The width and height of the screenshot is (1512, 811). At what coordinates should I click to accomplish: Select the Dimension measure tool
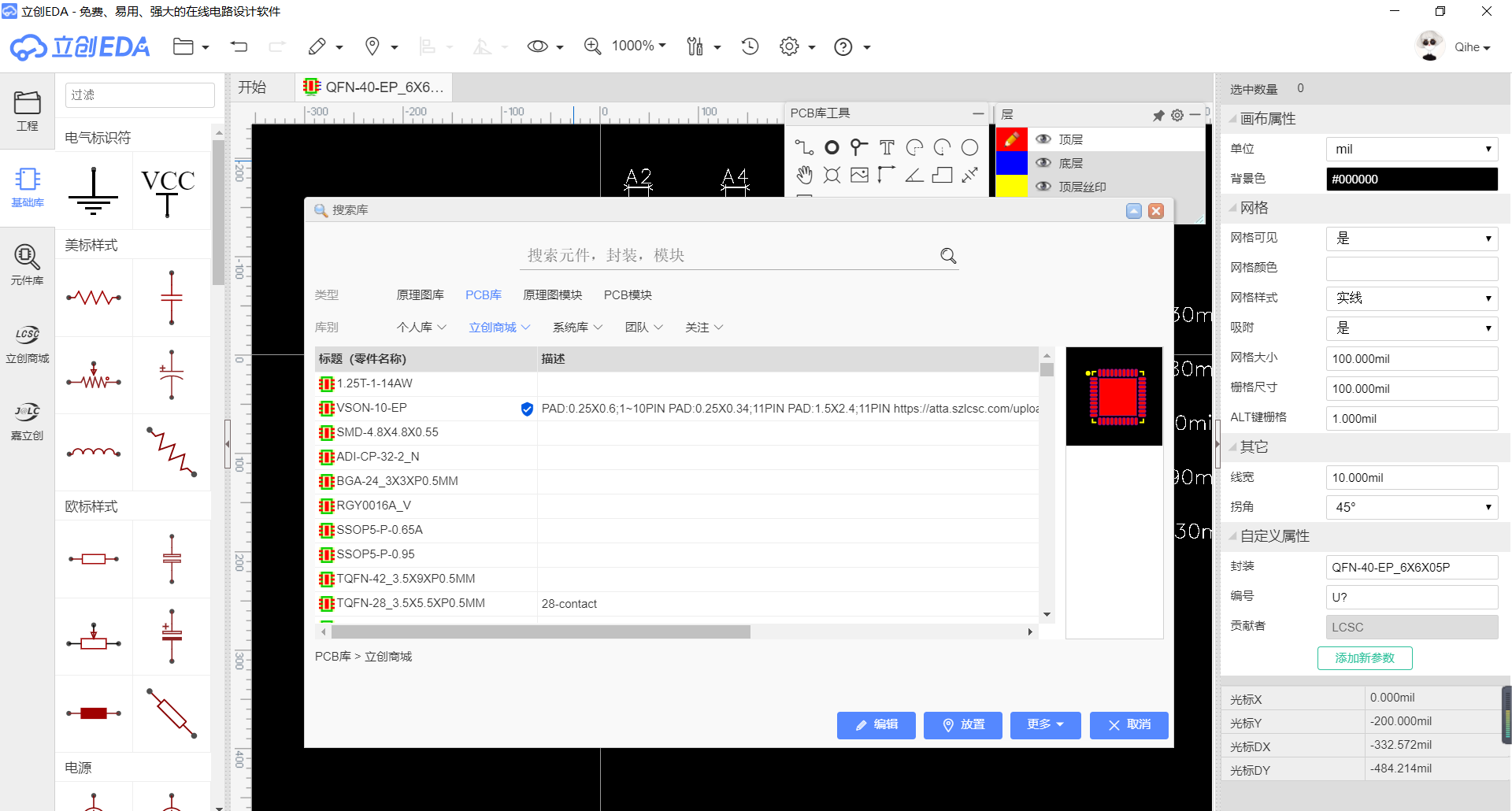[x=969, y=175]
